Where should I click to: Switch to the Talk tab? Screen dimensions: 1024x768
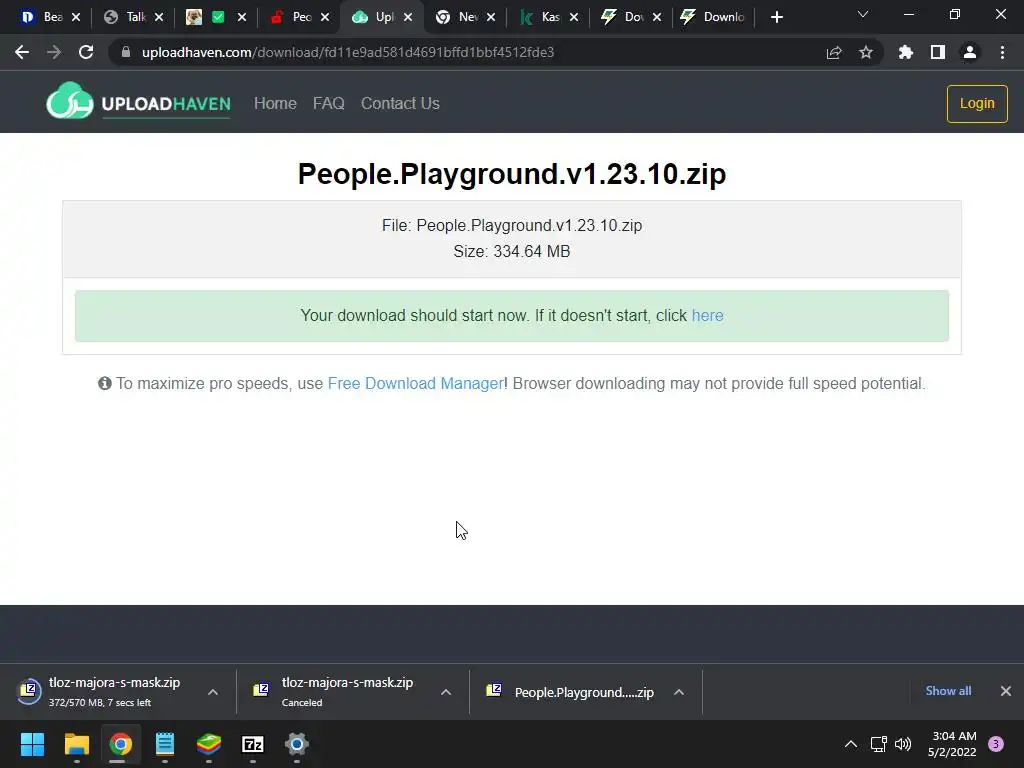pos(127,17)
